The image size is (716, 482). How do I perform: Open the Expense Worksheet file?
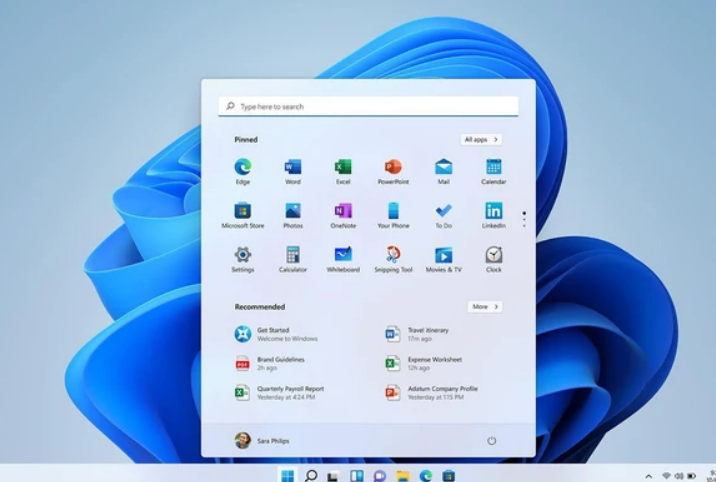tap(423, 363)
